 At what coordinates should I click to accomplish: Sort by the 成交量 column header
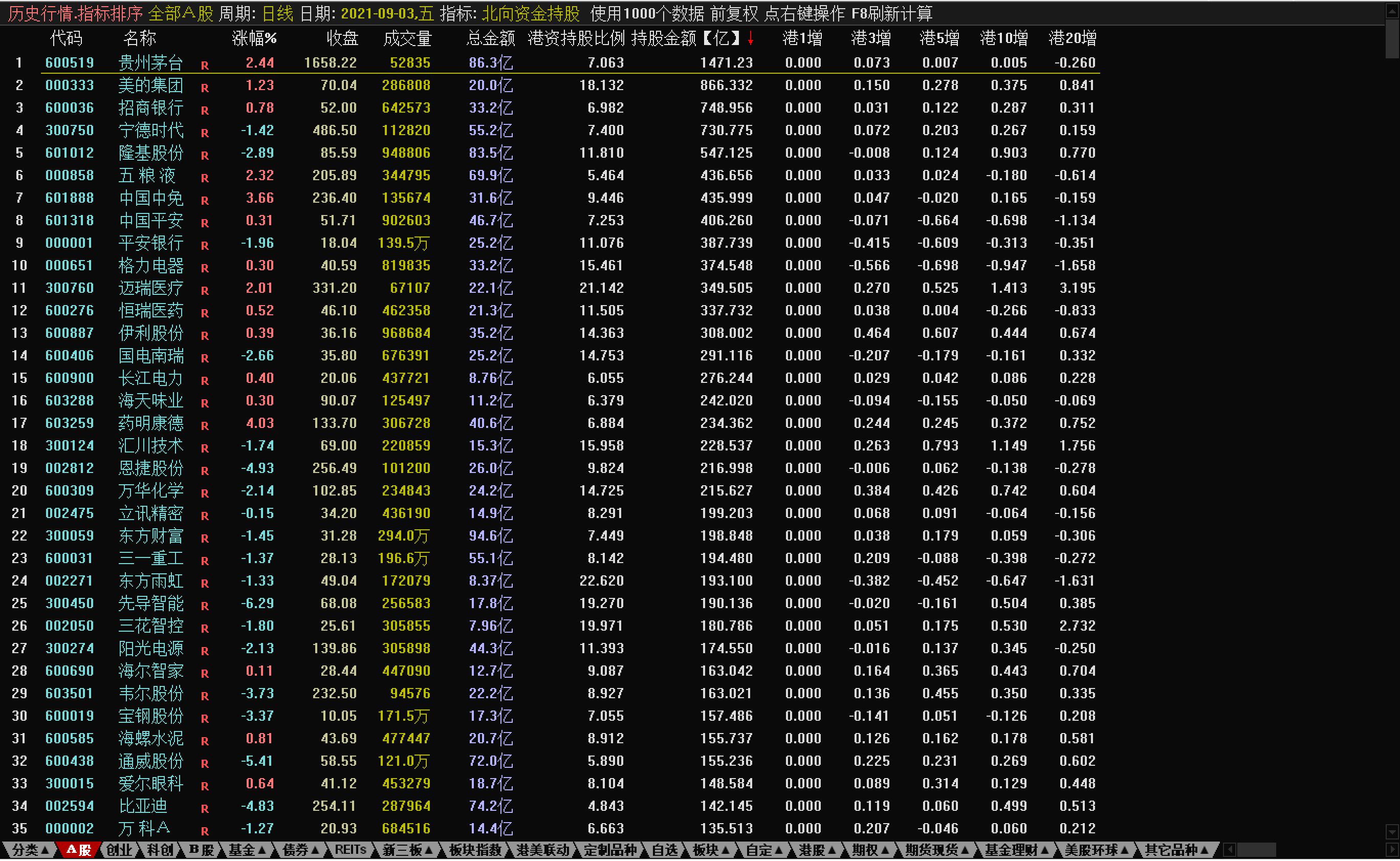(407, 38)
